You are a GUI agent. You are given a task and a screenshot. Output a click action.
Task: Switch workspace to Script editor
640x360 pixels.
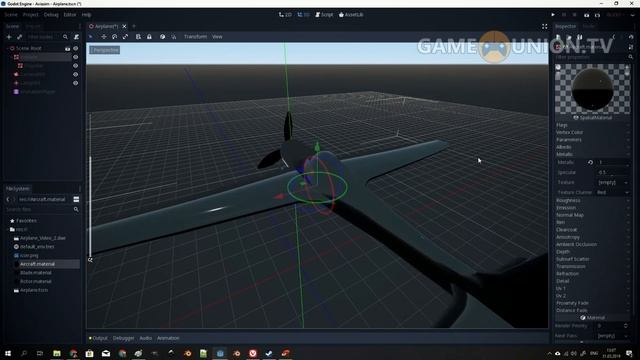(x=324, y=15)
